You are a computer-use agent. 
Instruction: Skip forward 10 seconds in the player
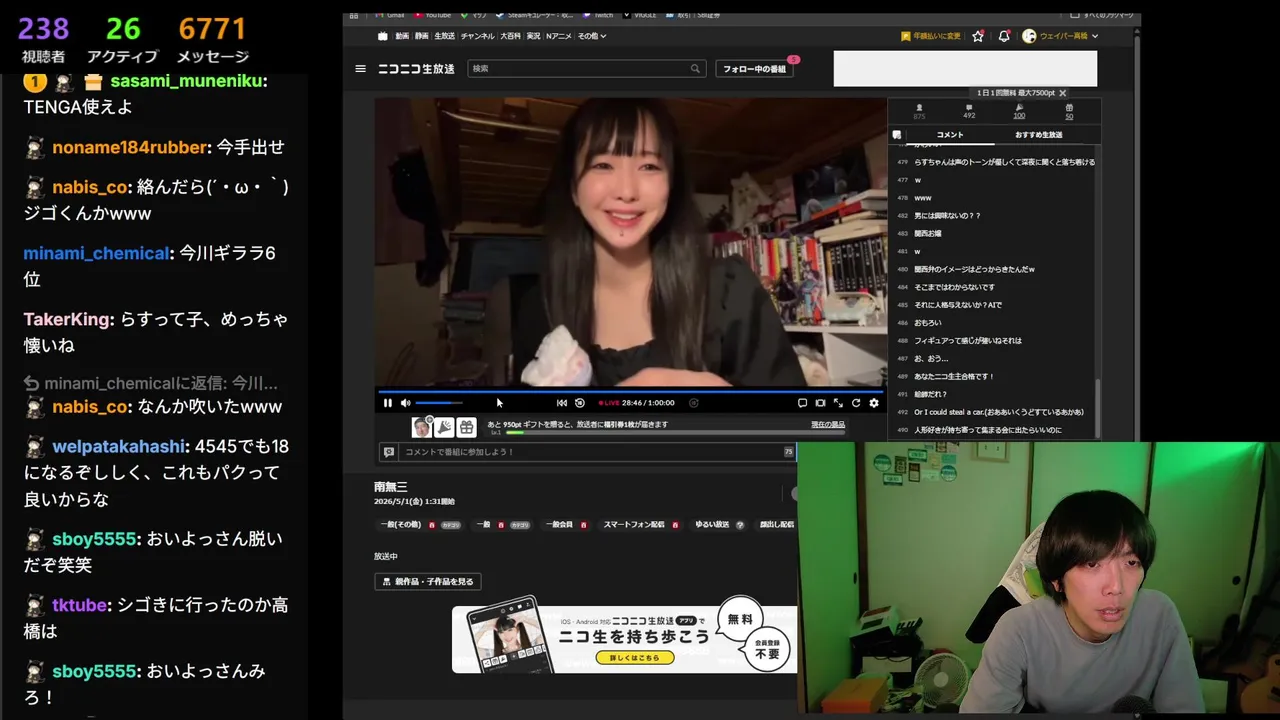click(x=693, y=403)
